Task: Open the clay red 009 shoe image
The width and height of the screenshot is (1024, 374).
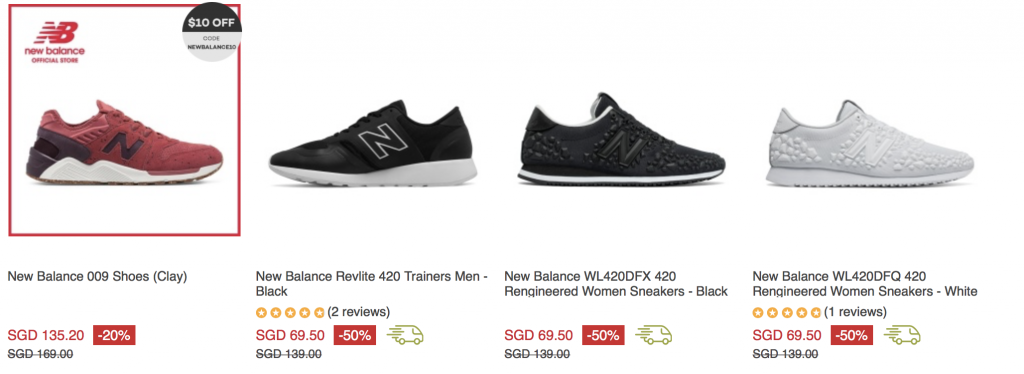Action: [x=124, y=142]
